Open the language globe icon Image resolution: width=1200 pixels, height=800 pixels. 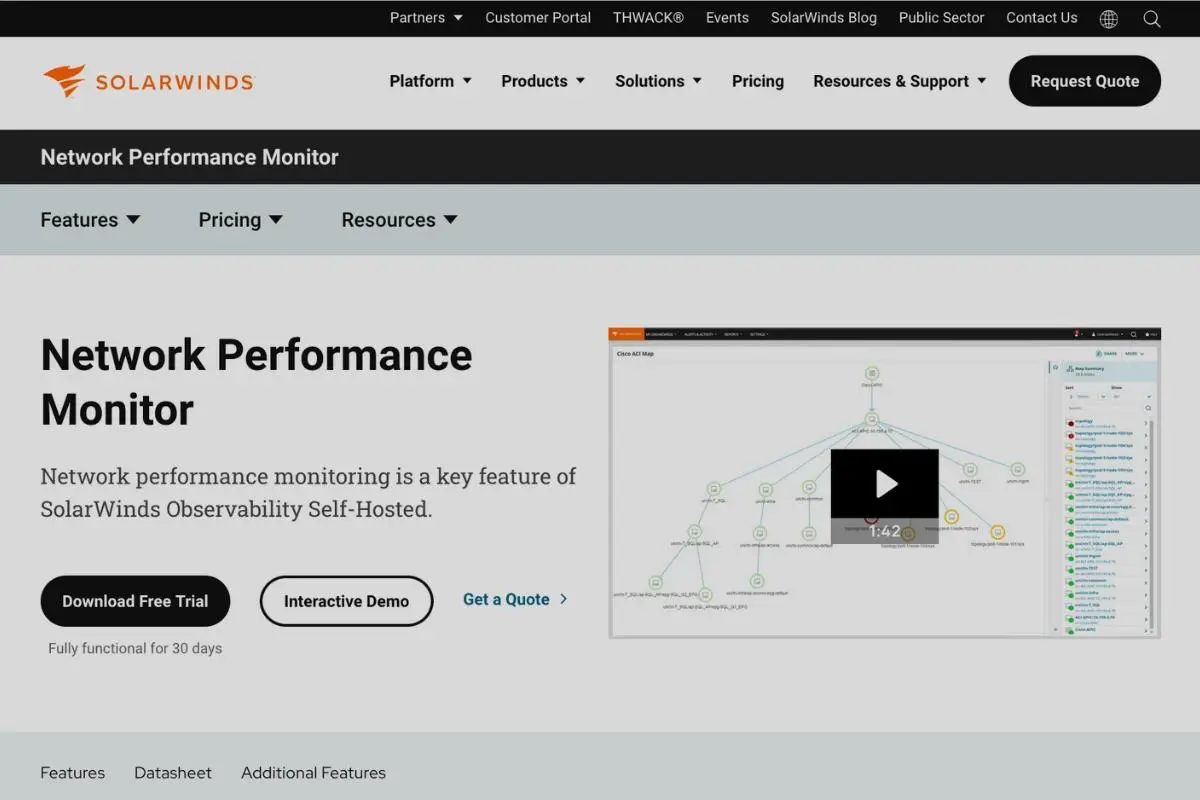tap(1108, 18)
